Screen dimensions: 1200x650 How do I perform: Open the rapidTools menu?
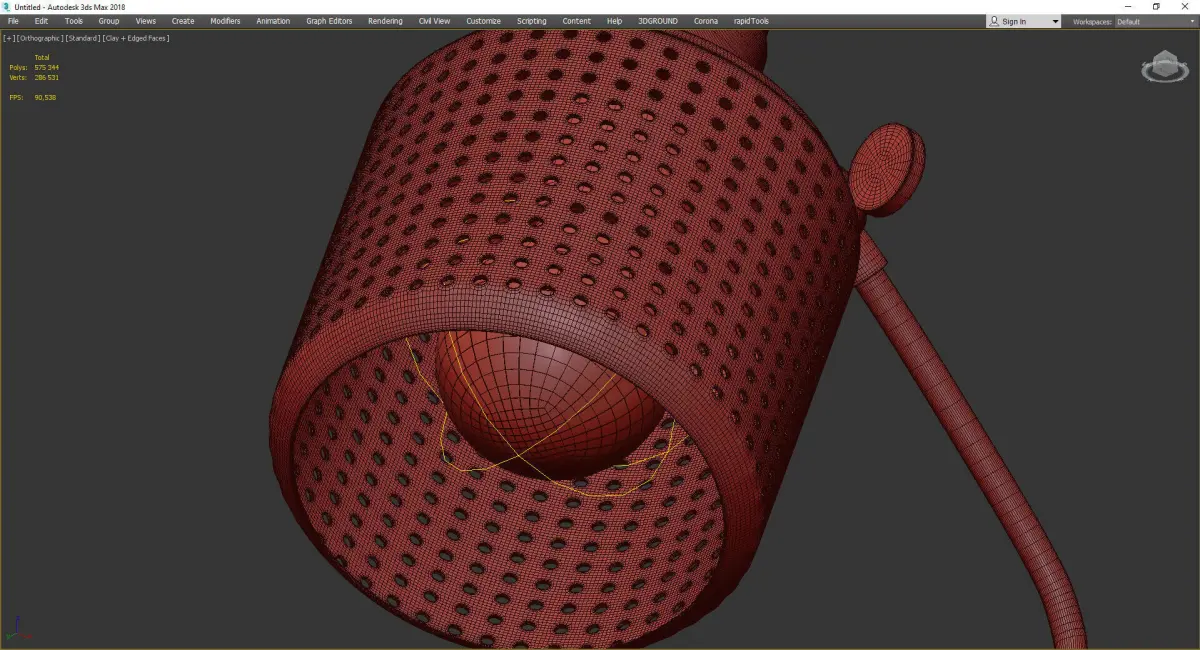pyautogui.click(x=751, y=21)
